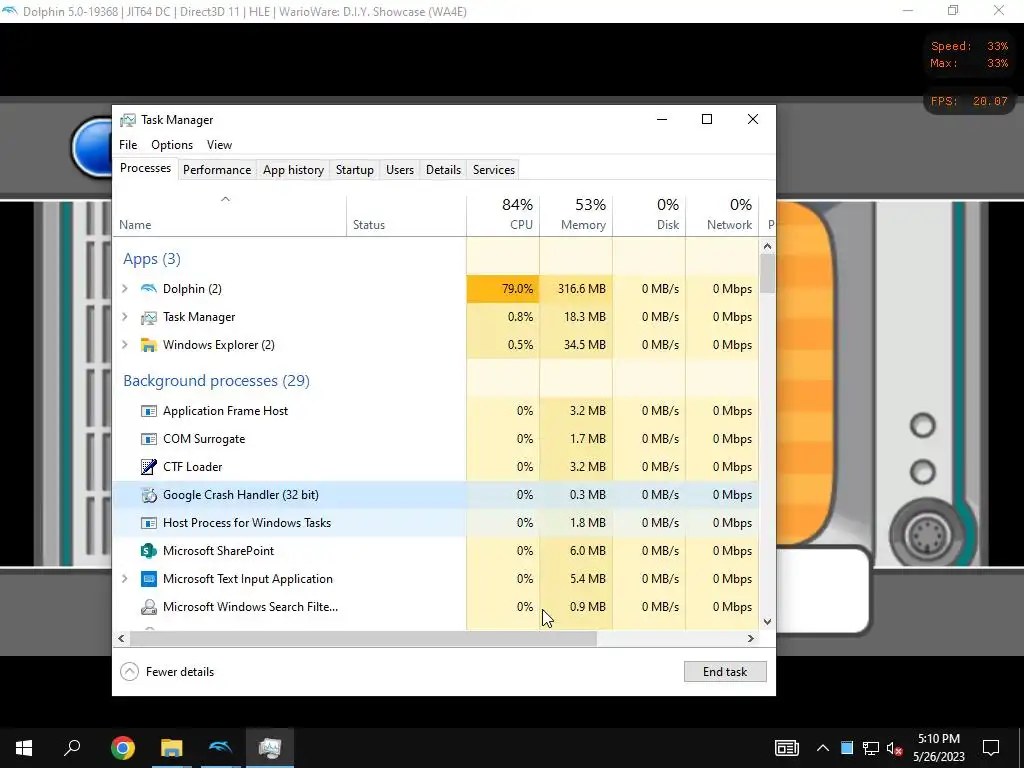Image resolution: width=1024 pixels, height=768 pixels.
Task: Launch Google Chrome from the taskbar
Action: (123, 748)
